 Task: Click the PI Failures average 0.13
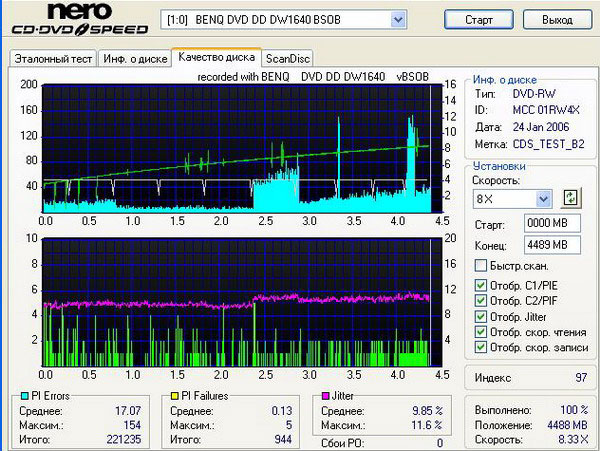pyautogui.click(x=282, y=411)
